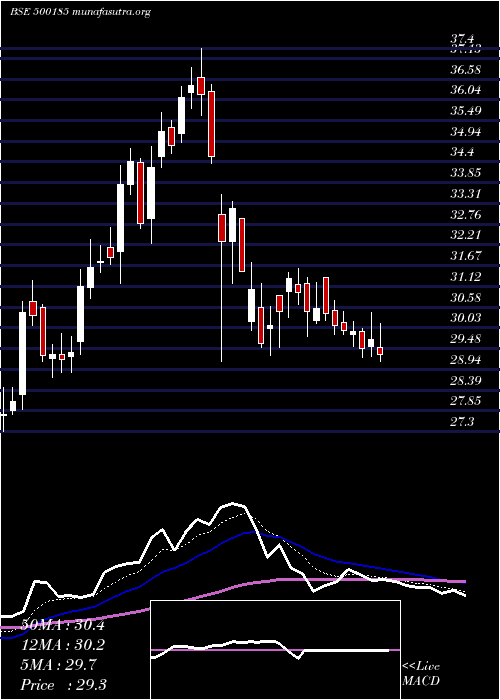Click the 27.85 price axis label
The image size is (500, 700).
466,401
